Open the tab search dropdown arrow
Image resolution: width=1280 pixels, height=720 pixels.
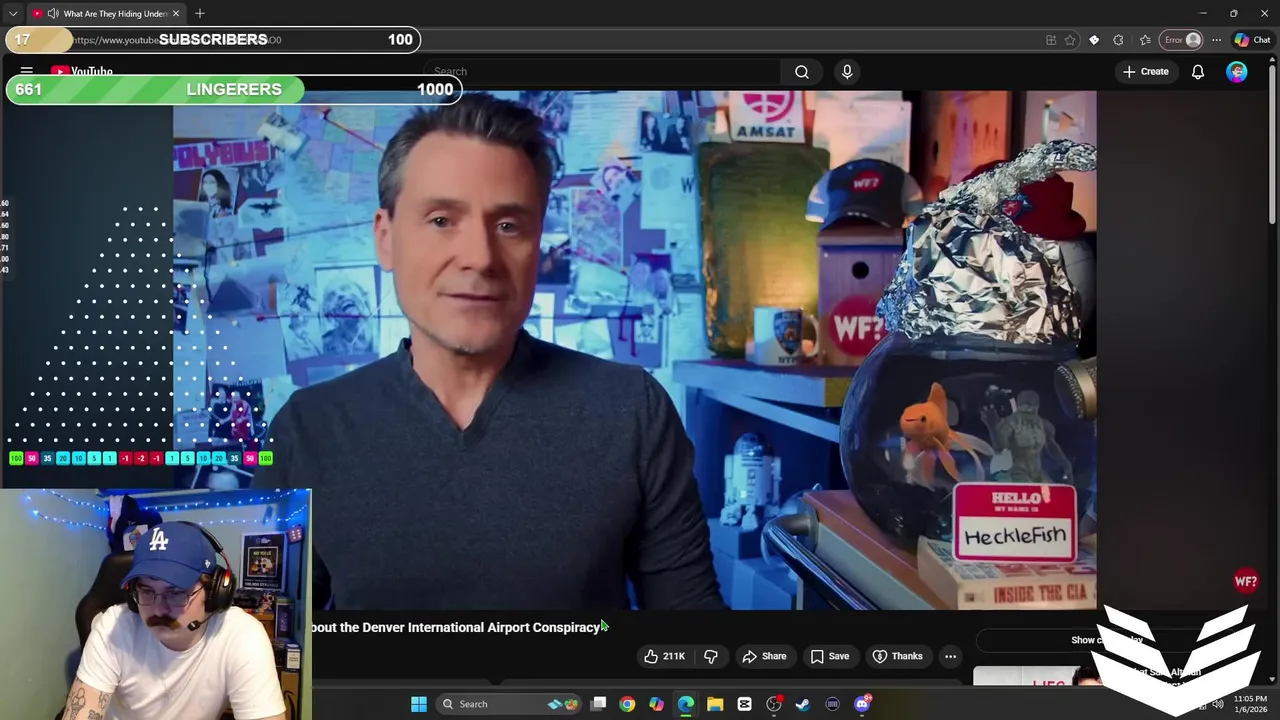(x=12, y=14)
